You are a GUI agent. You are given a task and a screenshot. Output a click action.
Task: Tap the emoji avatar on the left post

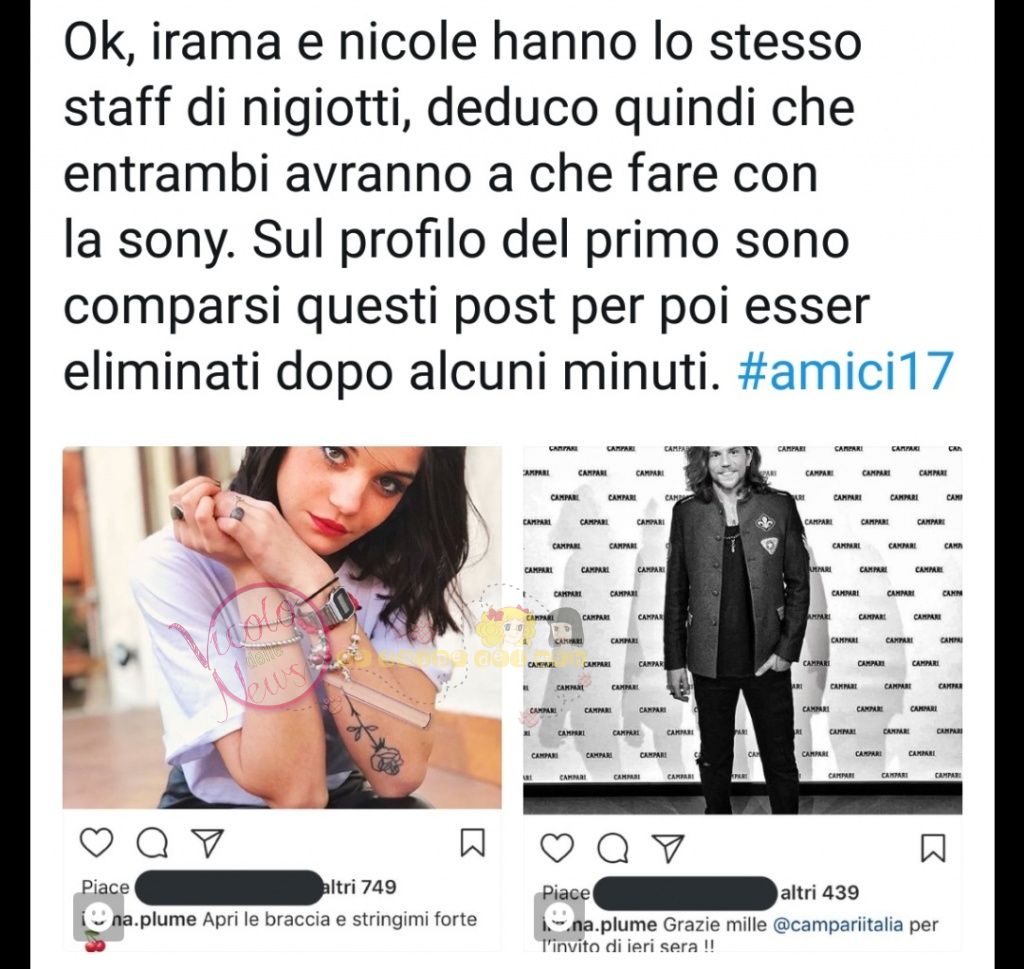click(98, 917)
